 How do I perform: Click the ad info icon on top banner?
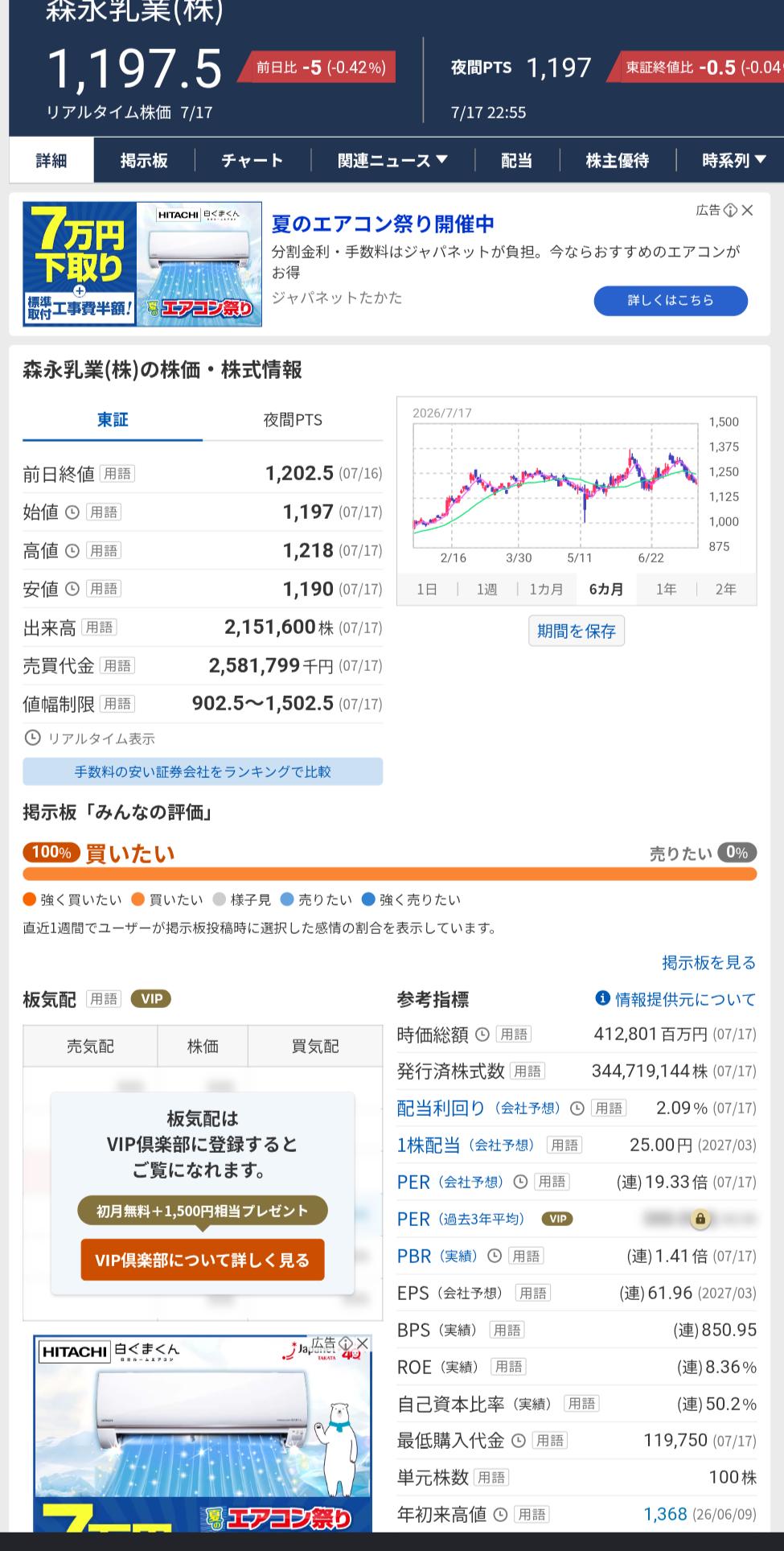pyautogui.click(x=730, y=210)
